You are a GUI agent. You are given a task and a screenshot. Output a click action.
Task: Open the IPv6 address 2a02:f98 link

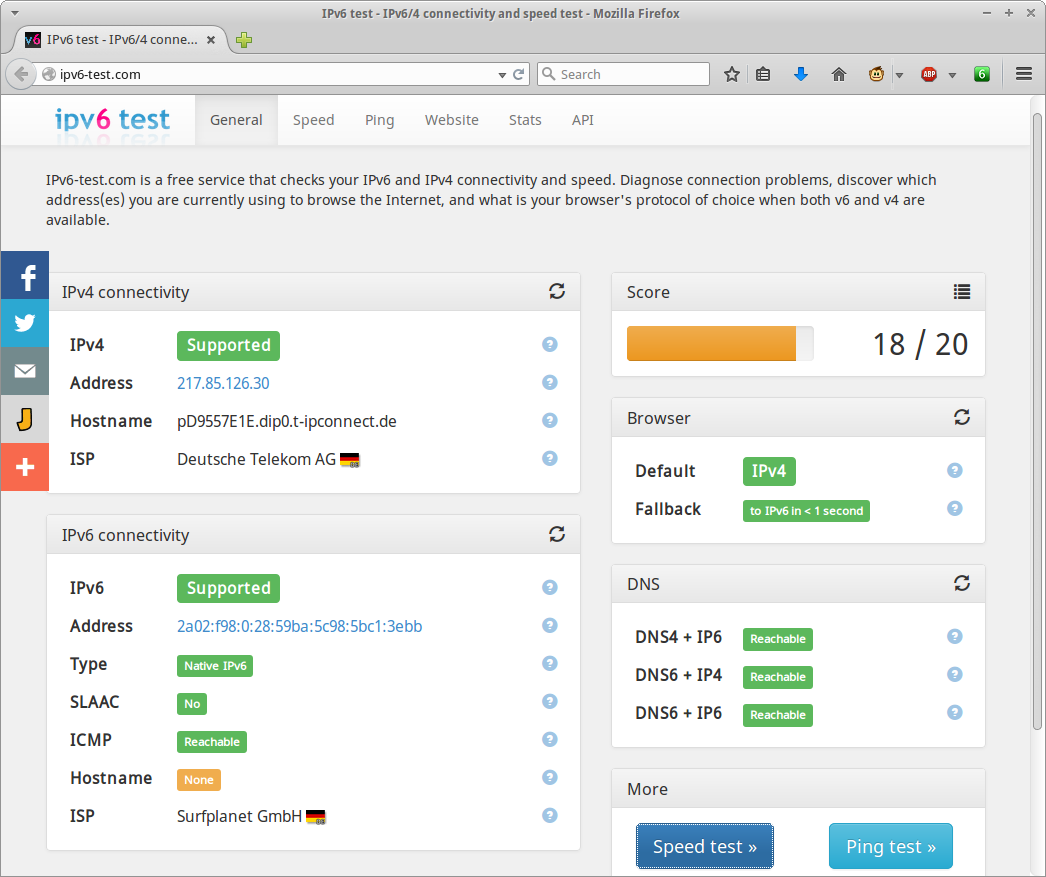pyautogui.click(x=300, y=626)
